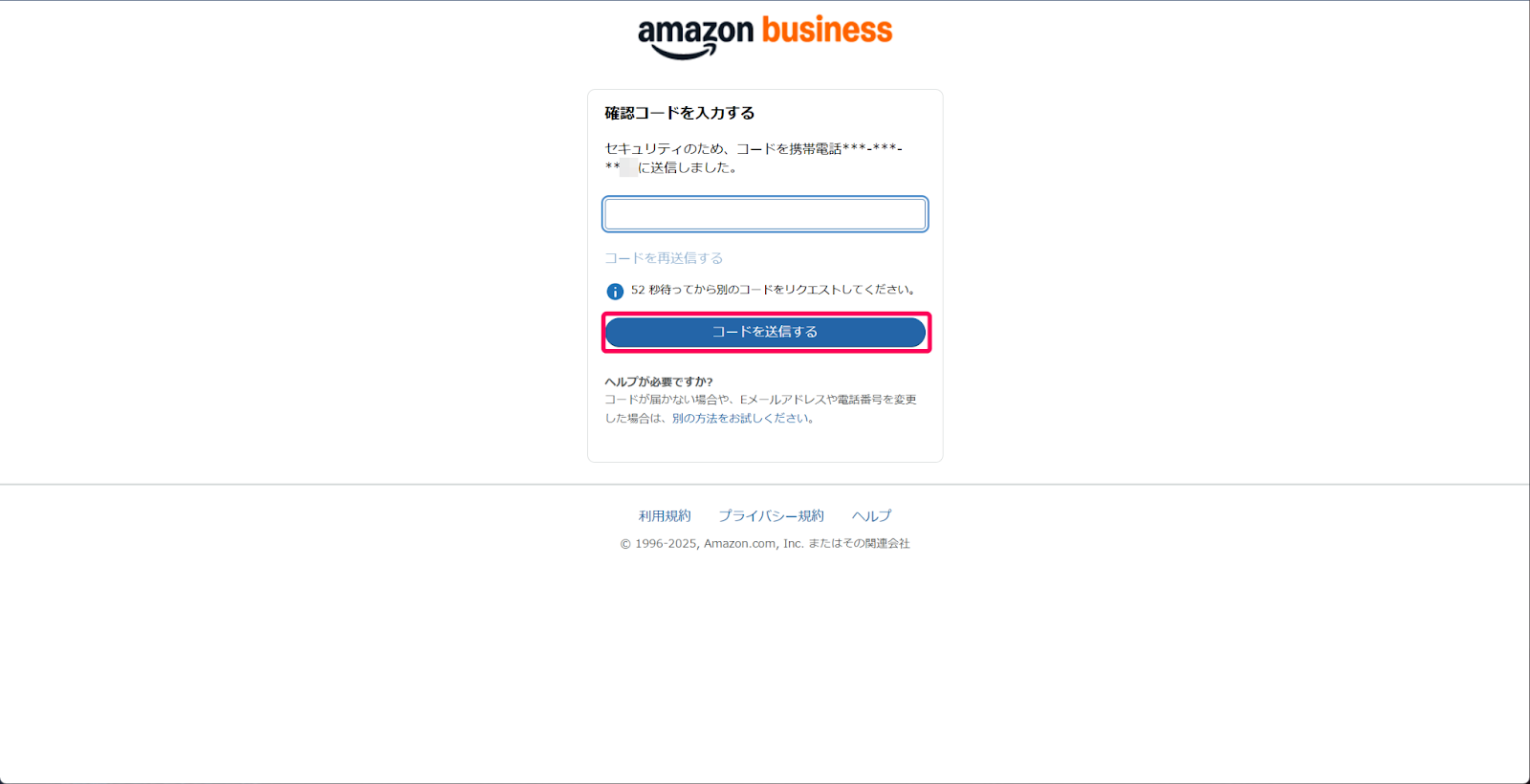Viewport: 1530px width, 784px height.
Task: Open the ヘルプ footer link
Action: [871, 515]
